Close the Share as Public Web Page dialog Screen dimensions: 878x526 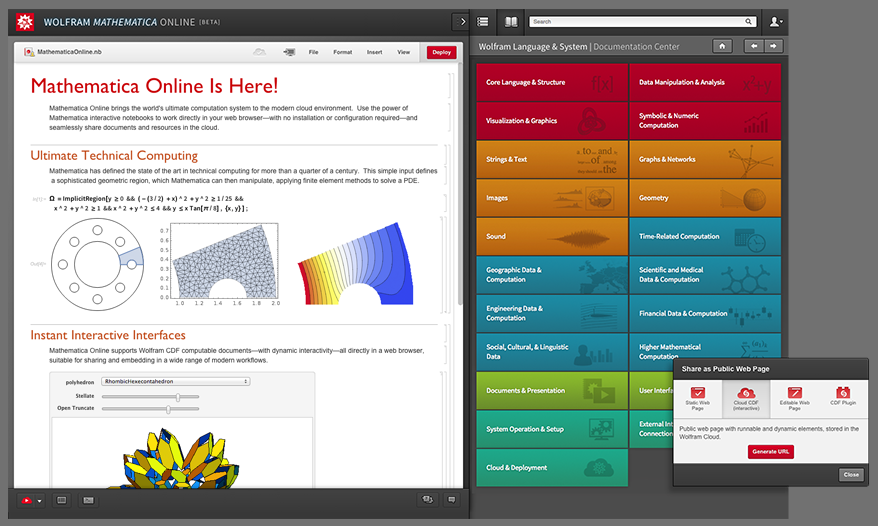(x=851, y=474)
